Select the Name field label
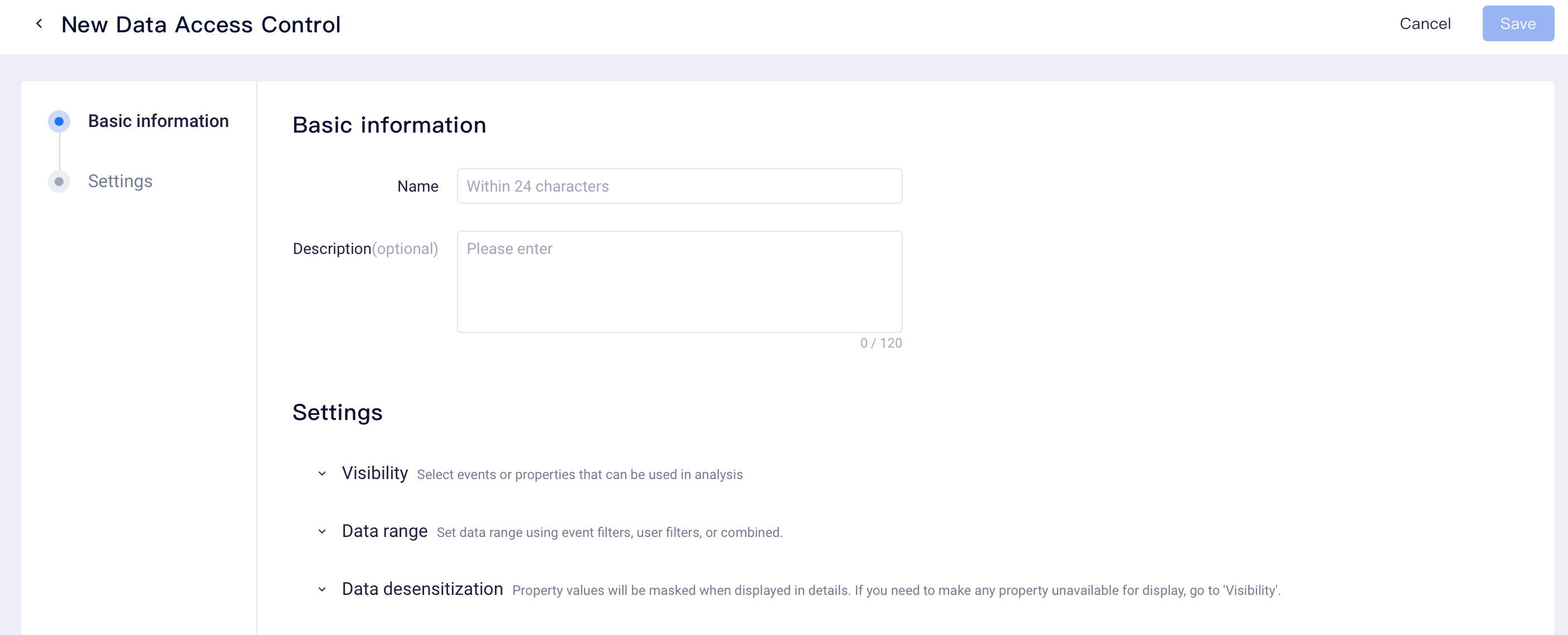 click(x=417, y=186)
